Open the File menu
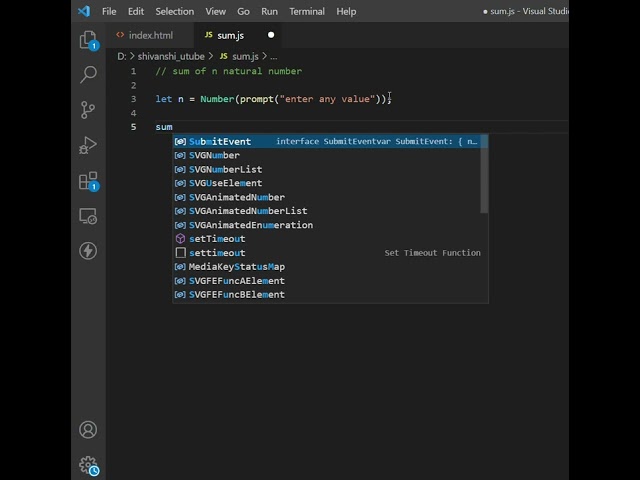 point(109,11)
